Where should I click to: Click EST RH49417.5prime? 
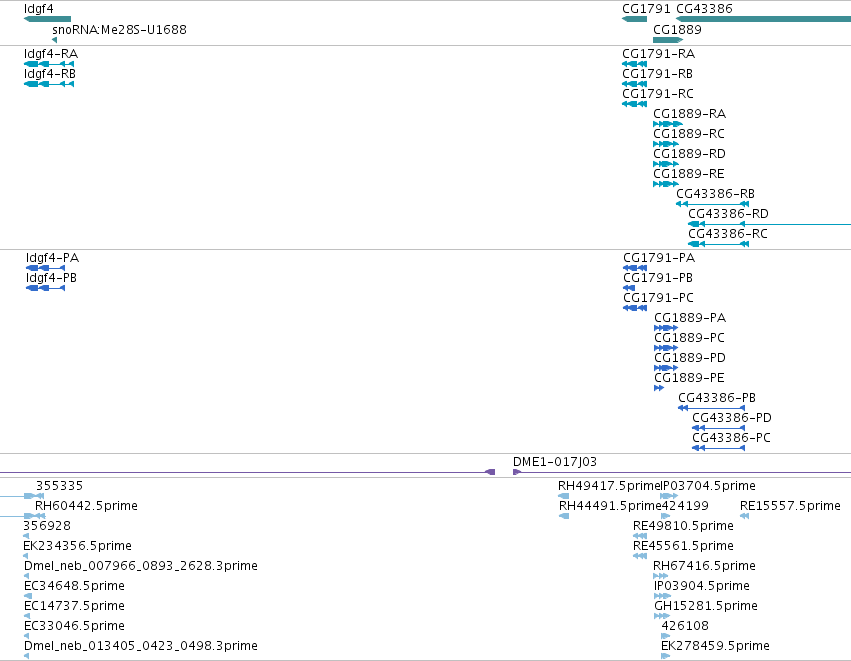pos(609,486)
